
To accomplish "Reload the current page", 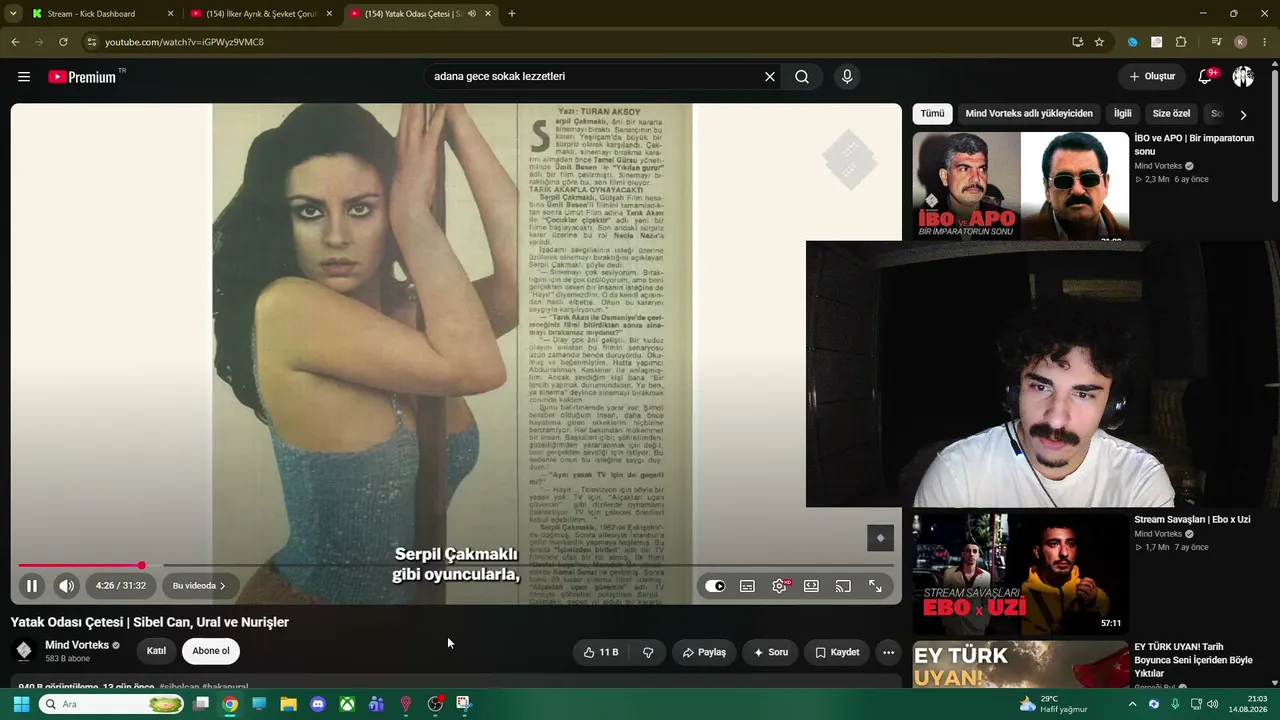I will [x=63, y=42].
